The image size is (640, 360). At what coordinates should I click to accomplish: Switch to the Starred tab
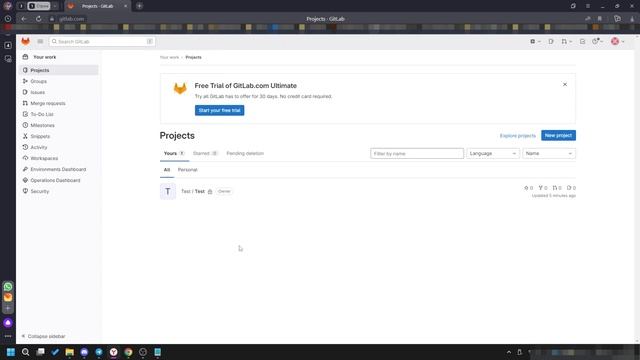click(x=205, y=153)
